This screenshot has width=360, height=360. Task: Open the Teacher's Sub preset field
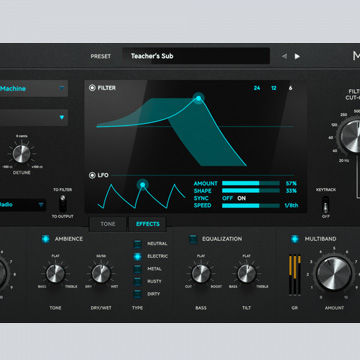(x=196, y=56)
